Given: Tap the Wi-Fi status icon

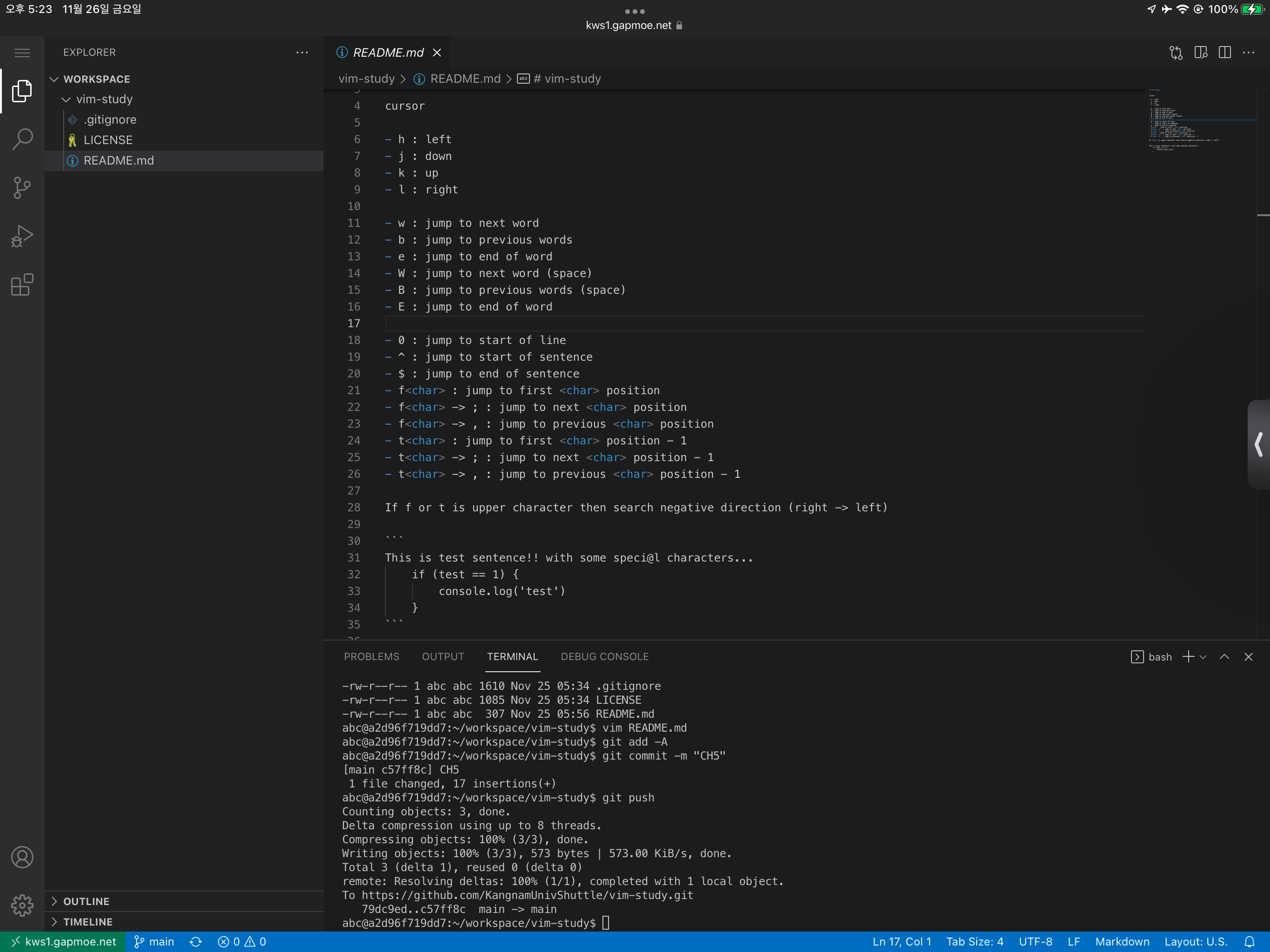Looking at the screenshot, I should (x=1182, y=9).
